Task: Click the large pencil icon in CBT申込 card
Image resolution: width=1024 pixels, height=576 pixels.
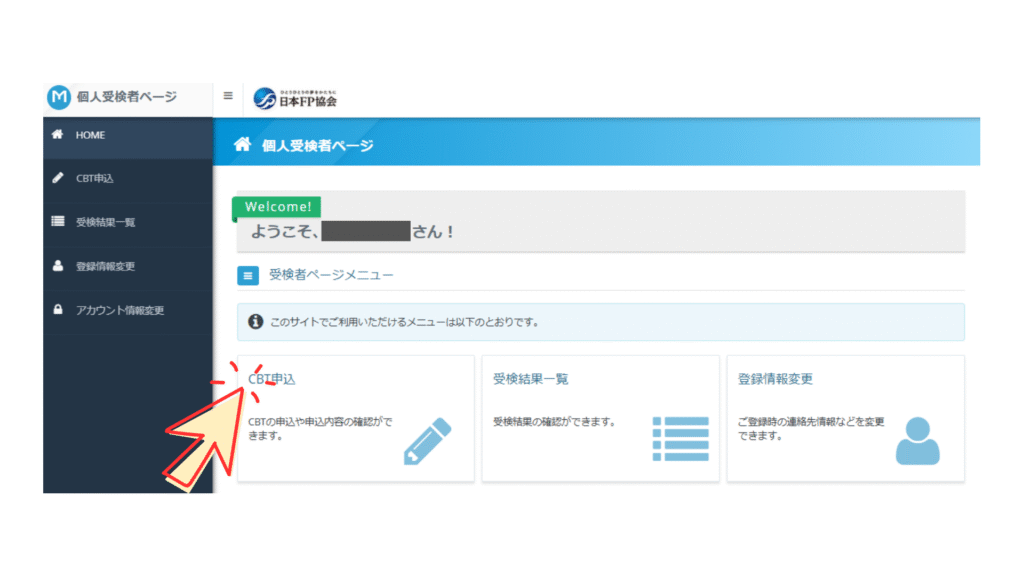Action: 427,441
